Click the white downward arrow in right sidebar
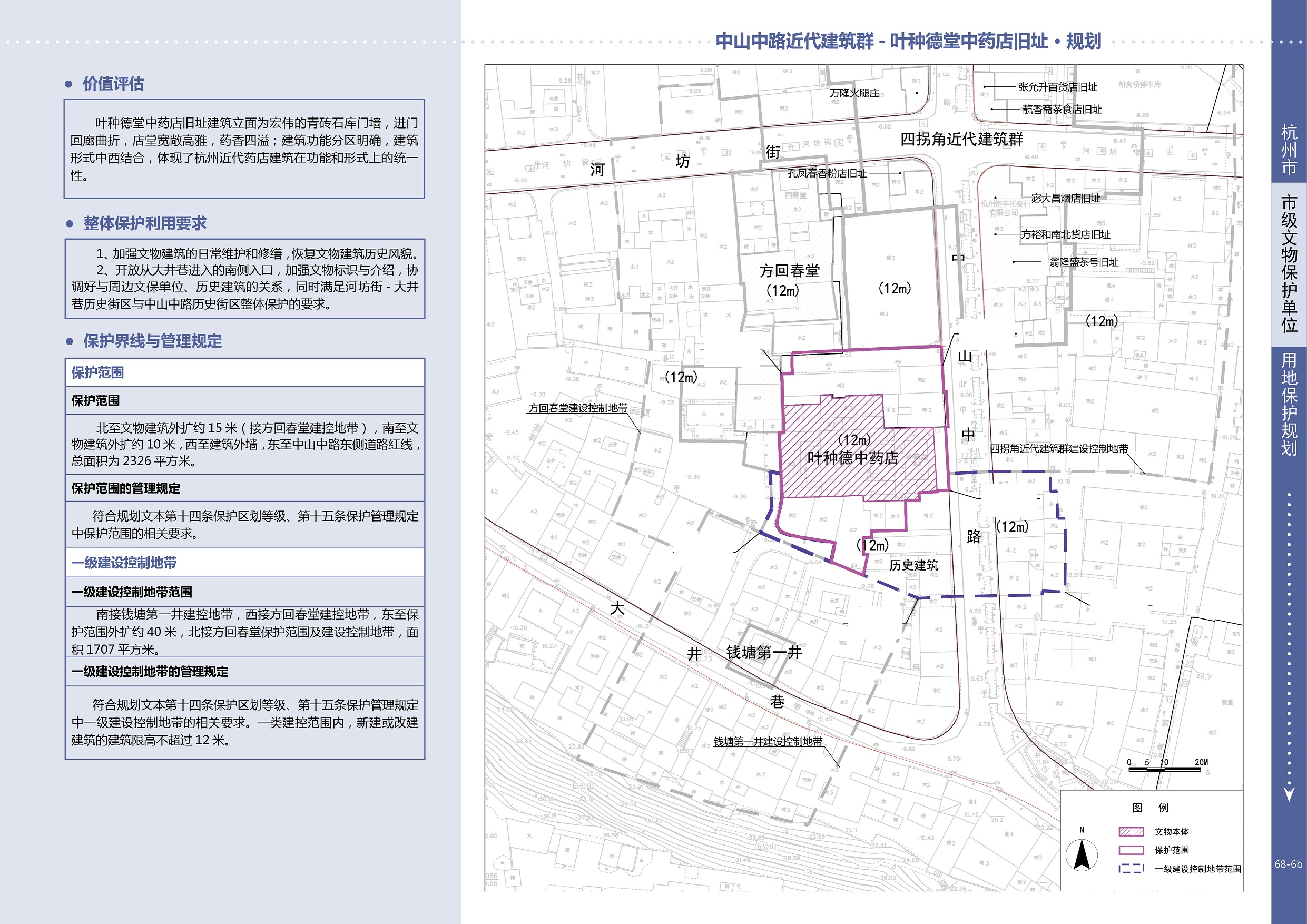The width and height of the screenshot is (1307, 924). pos(1290,794)
